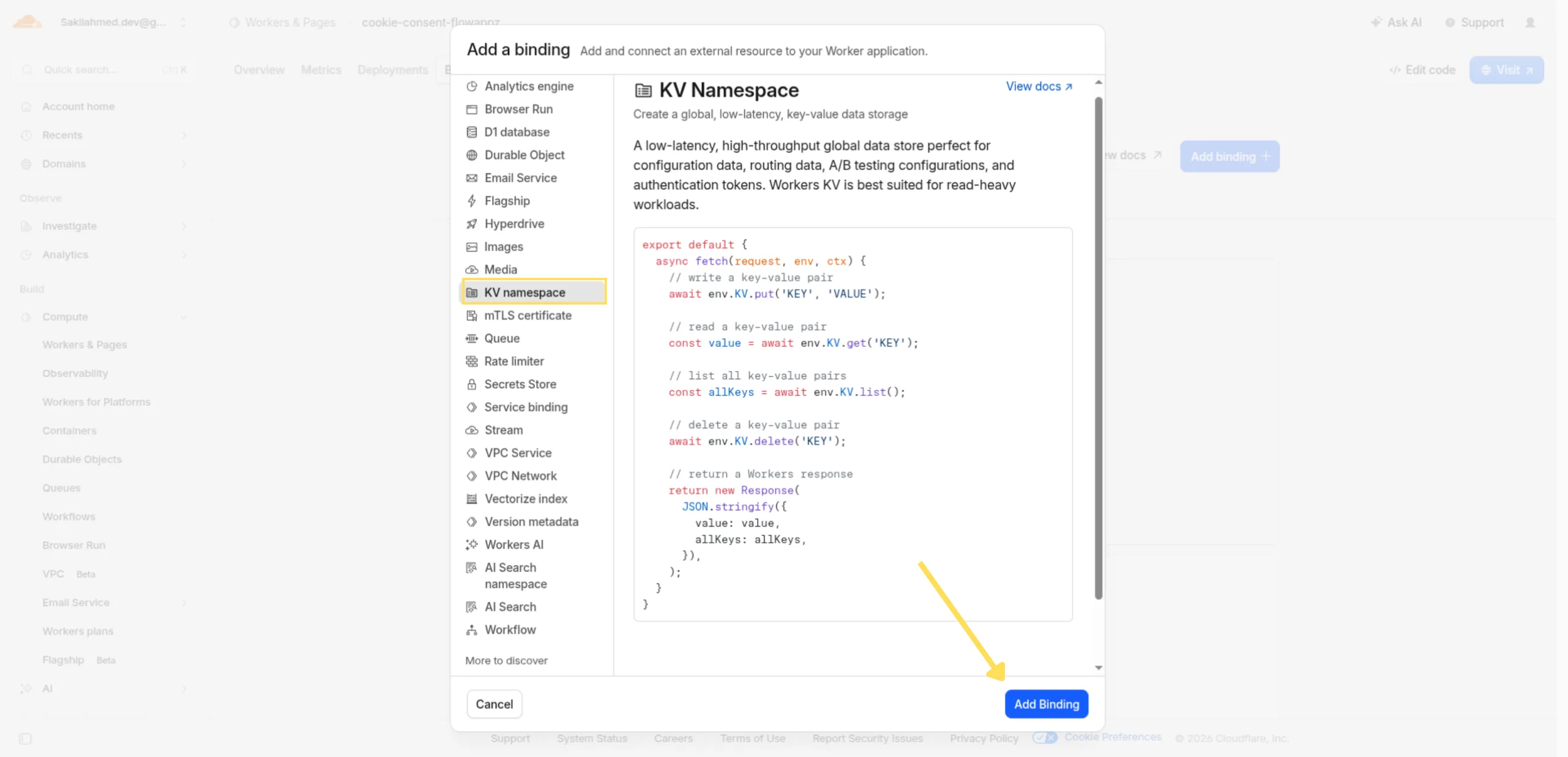
Task: Click the Add binding + button behind dialog
Action: point(1229,156)
